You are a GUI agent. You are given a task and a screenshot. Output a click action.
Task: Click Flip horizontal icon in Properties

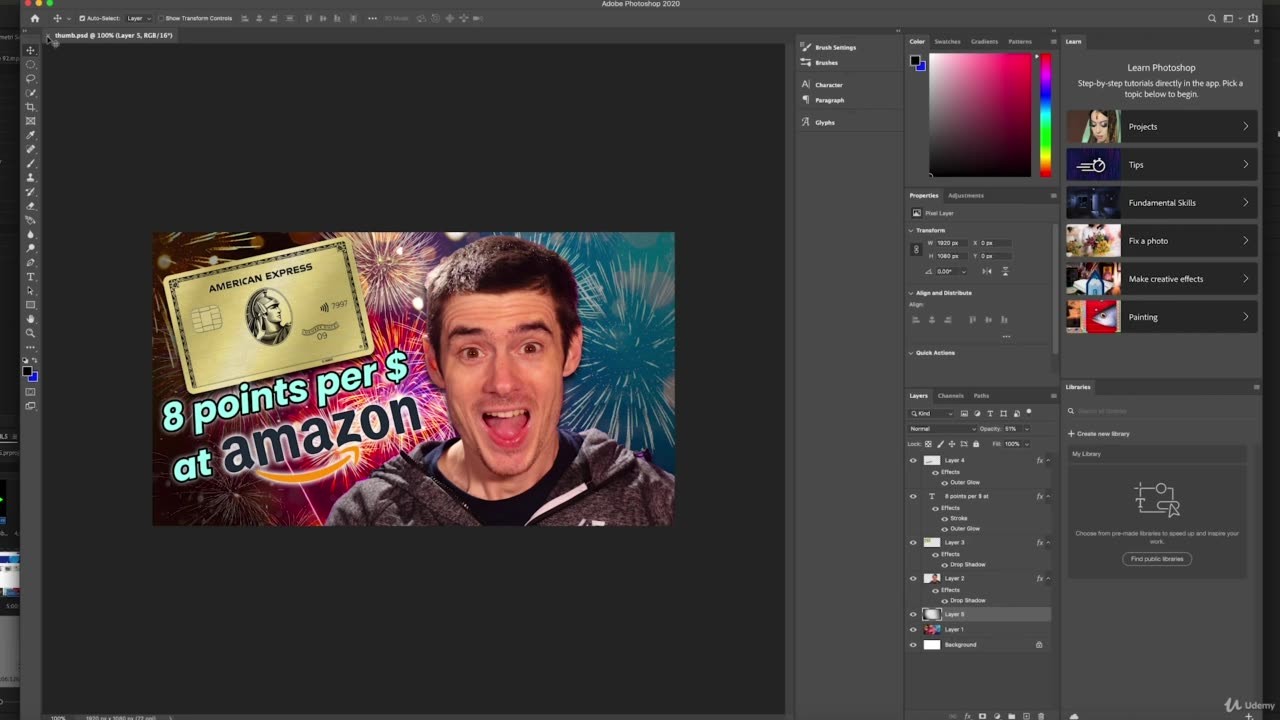coord(987,271)
